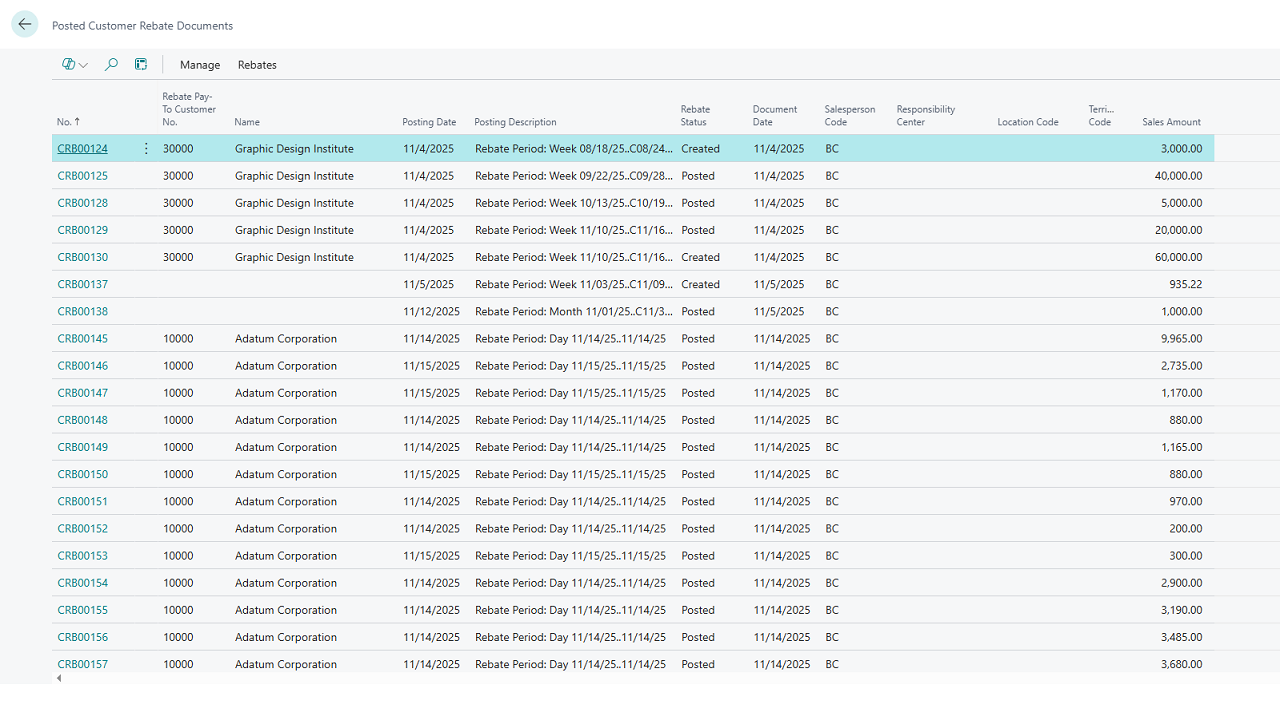Open rebate document CRB00130
This screenshot has height=720, width=1280.
82,258
